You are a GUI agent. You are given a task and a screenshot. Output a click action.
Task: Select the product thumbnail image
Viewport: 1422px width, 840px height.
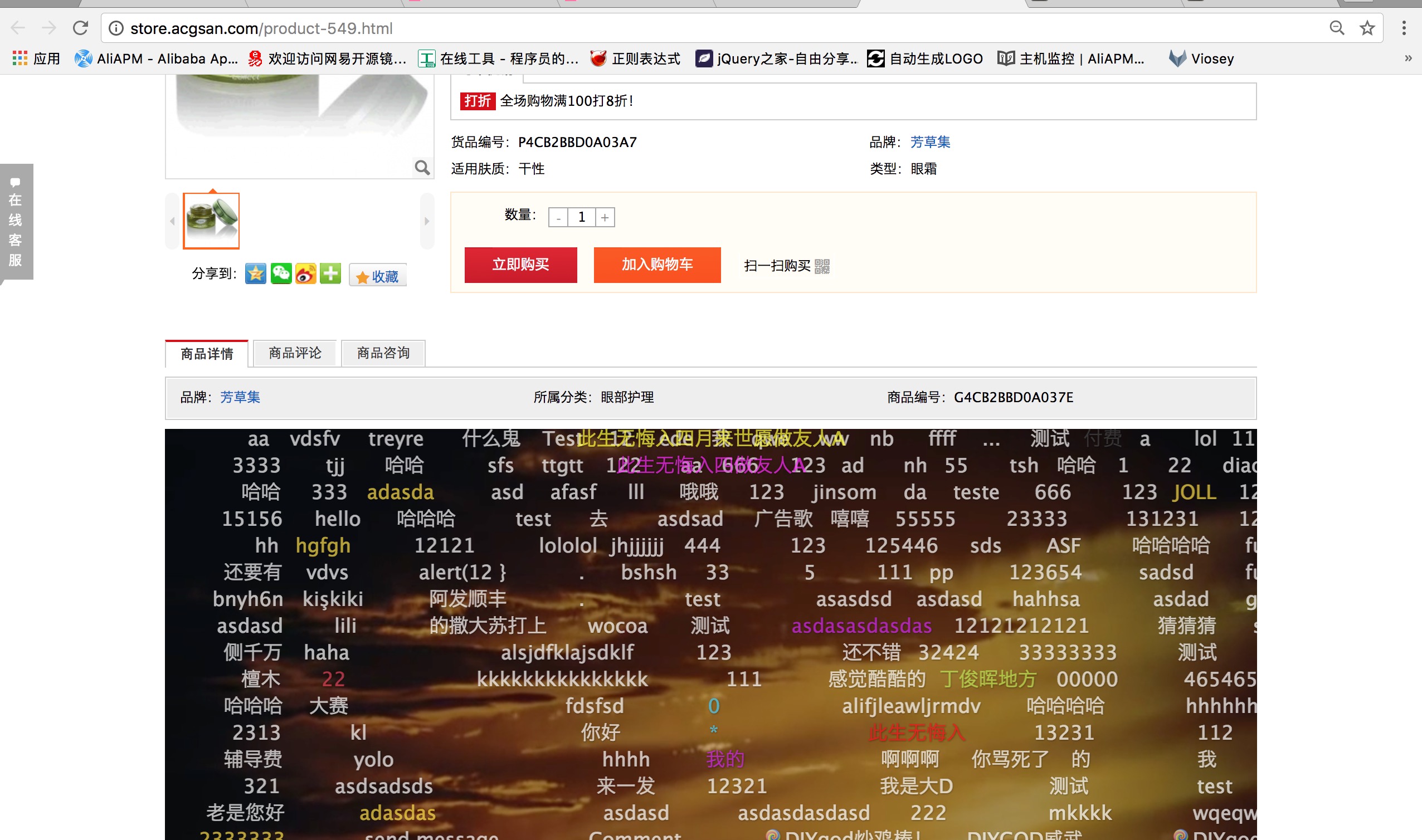pos(211,221)
